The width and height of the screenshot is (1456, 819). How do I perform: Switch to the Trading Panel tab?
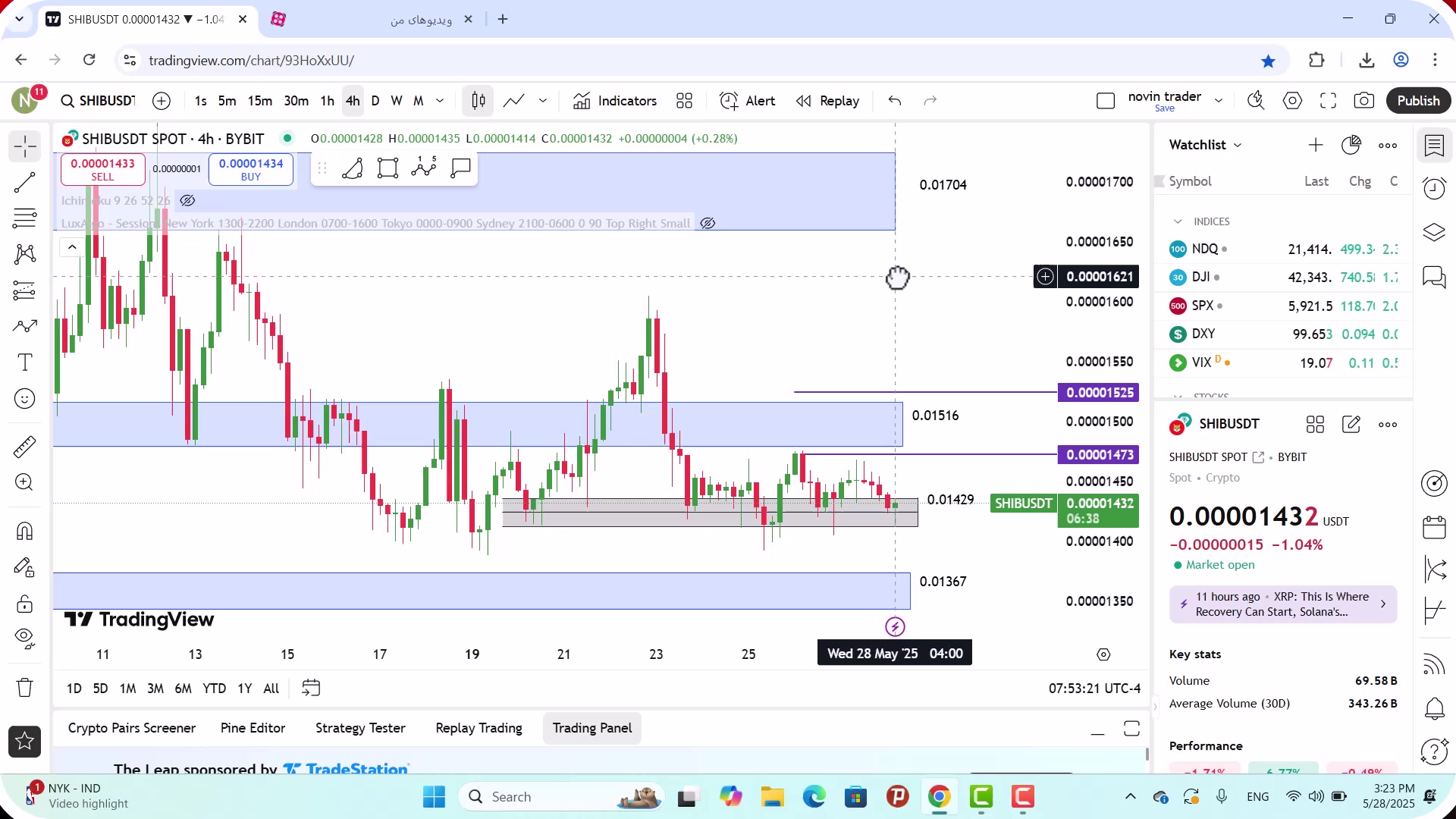click(592, 728)
